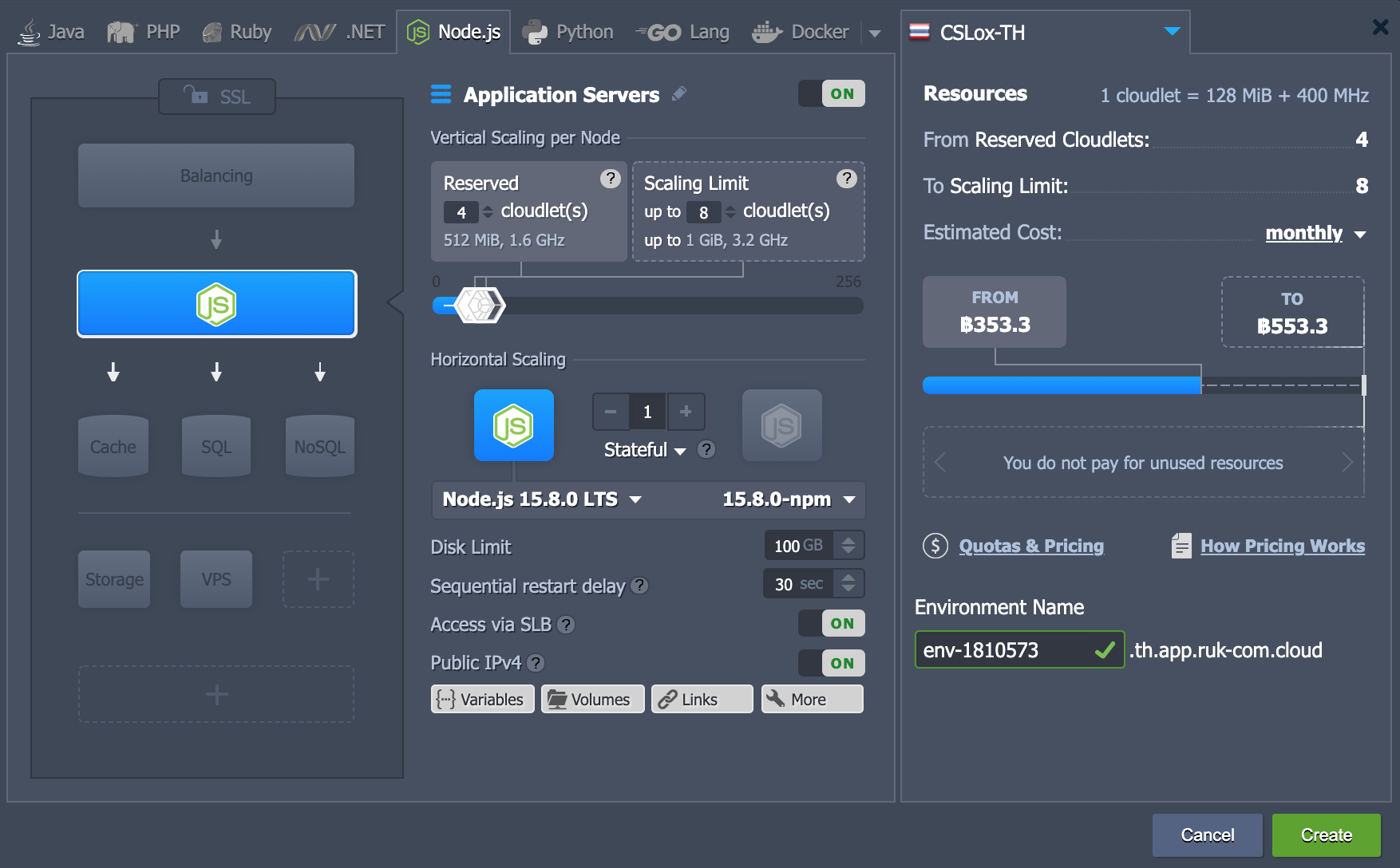
Task: Expand the Stateful scaling mode dropdown
Action: (644, 449)
